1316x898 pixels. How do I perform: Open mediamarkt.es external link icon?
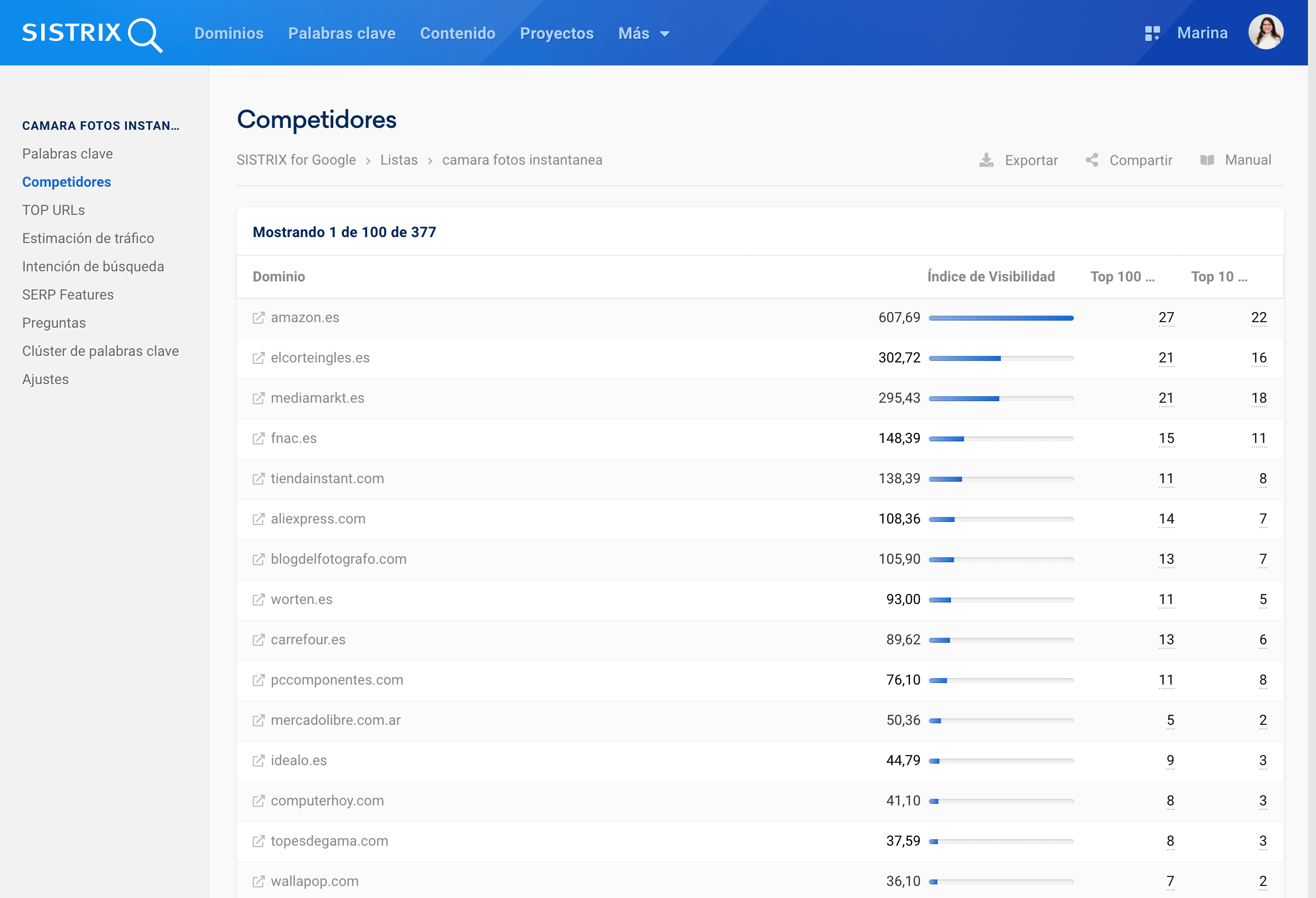(258, 398)
